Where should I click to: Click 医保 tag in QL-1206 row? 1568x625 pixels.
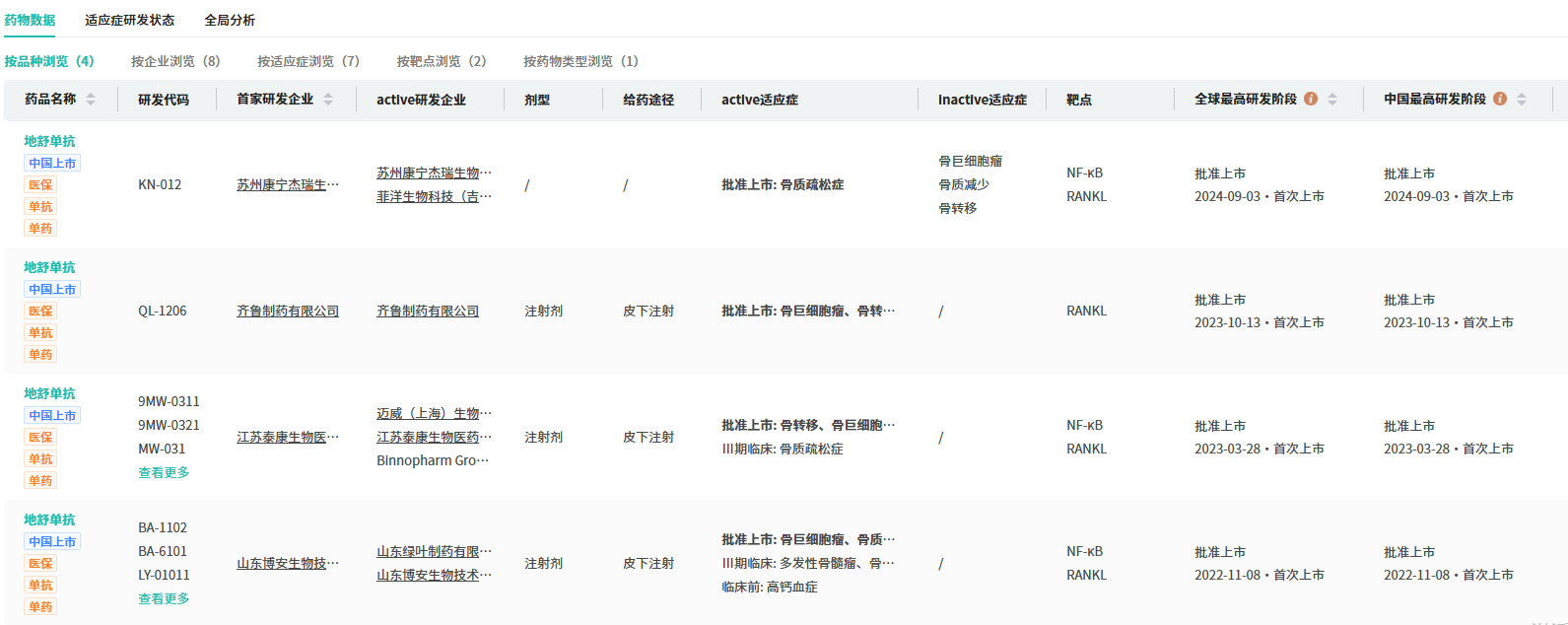pyautogui.click(x=40, y=311)
